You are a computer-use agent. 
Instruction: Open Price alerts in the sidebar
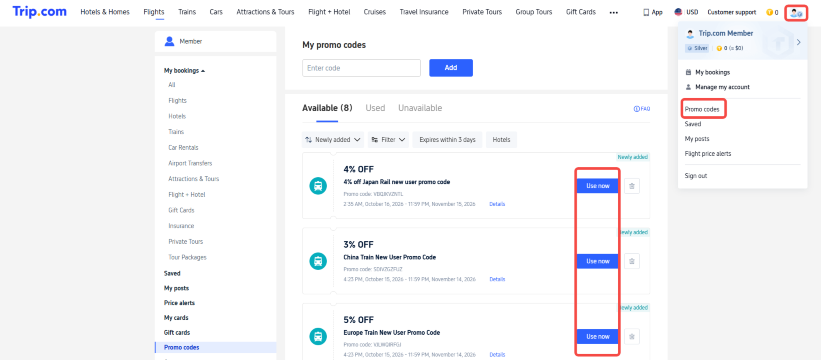(x=179, y=303)
